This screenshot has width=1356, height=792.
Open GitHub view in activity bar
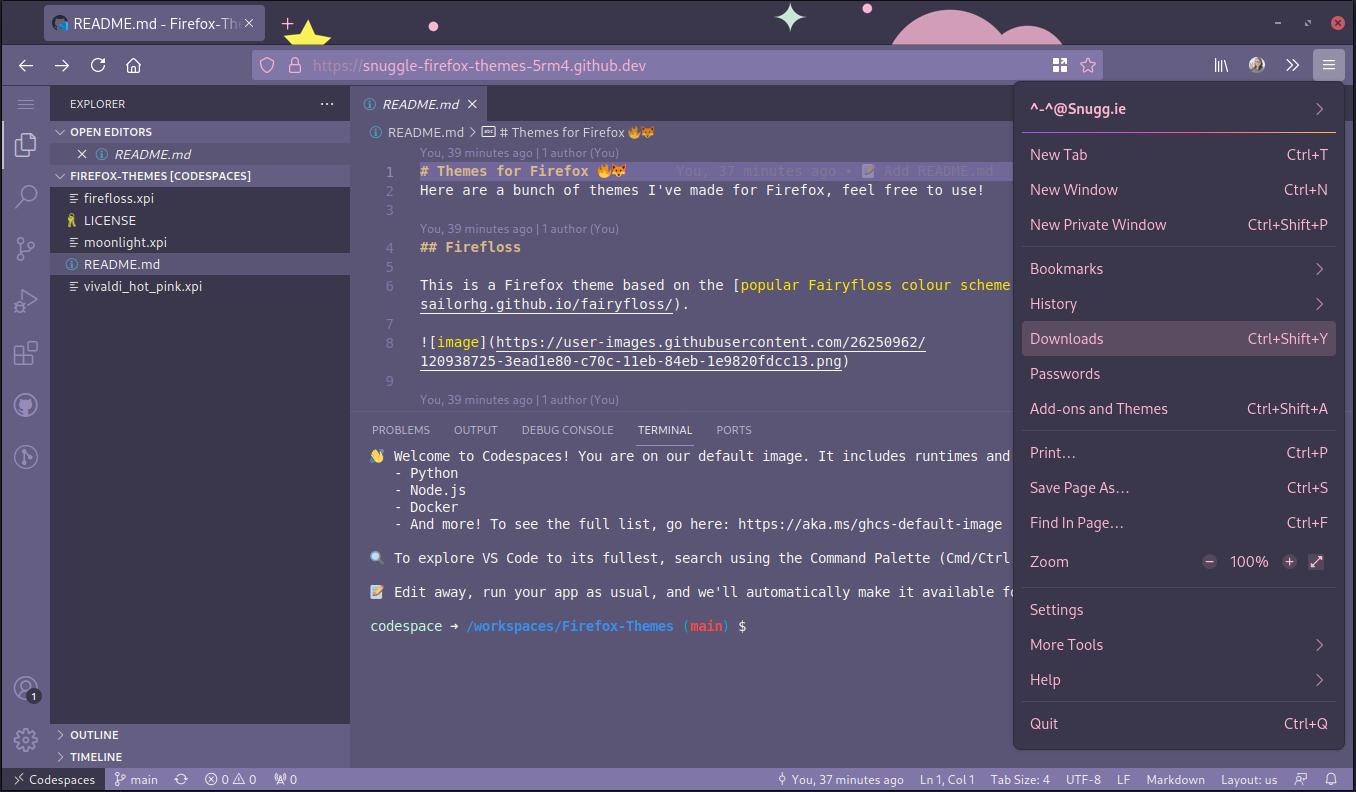[26, 405]
